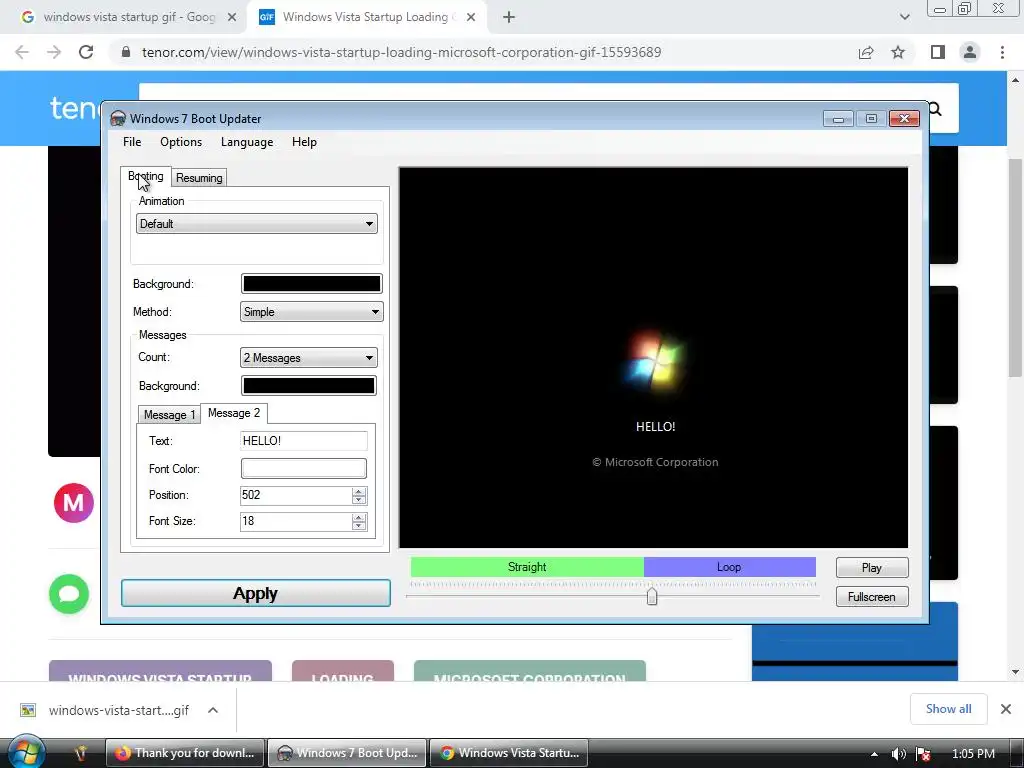This screenshot has width=1024, height=768.
Task: Toggle the browser side panel icon
Action: (x=938, y=52)
